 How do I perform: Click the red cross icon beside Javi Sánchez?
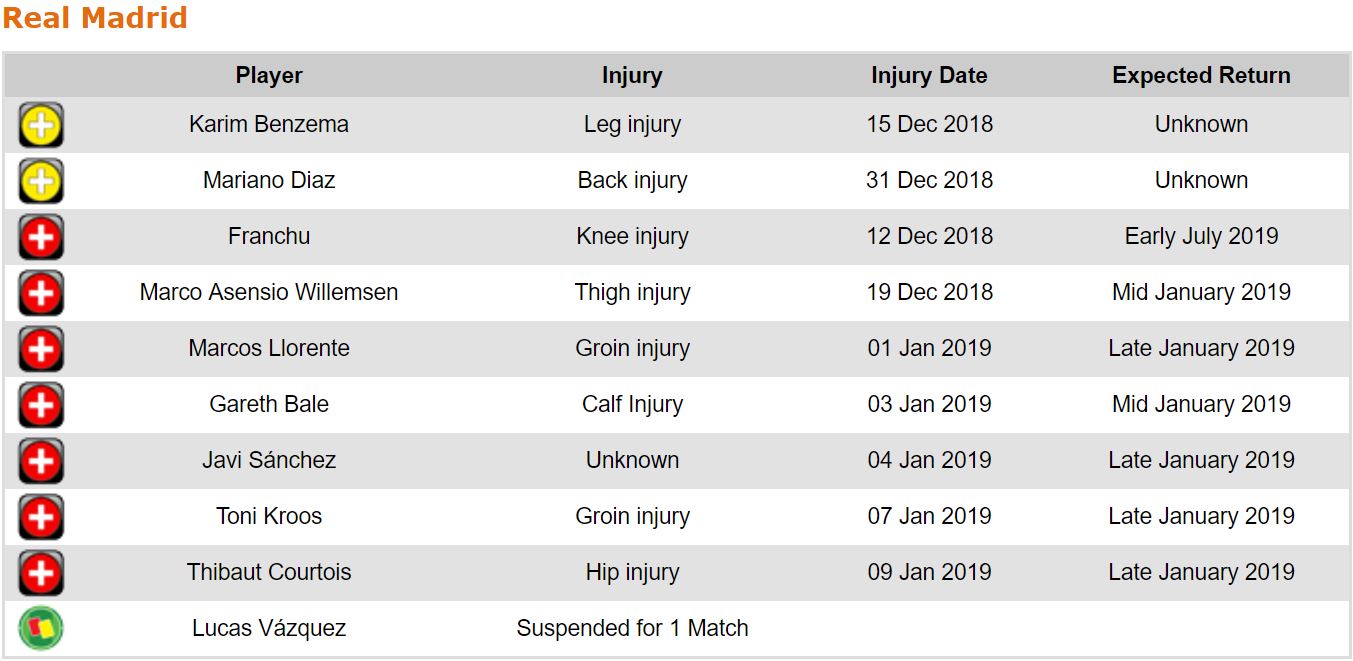pos(41,462)
